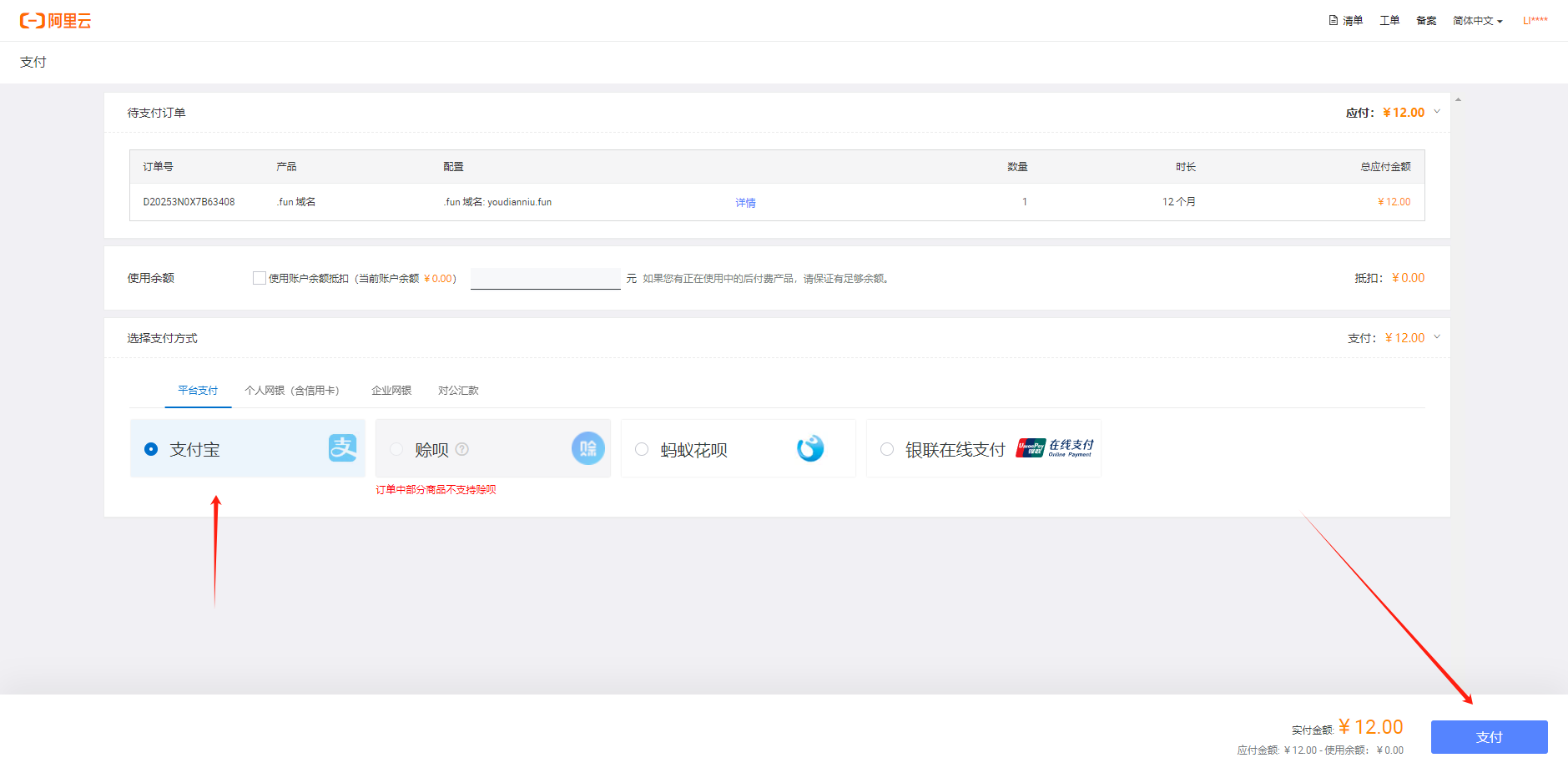Click the 蚂蚁花呗 payment icon
1568x778 pixels.
pyautogui.click(x=809, y=448)
